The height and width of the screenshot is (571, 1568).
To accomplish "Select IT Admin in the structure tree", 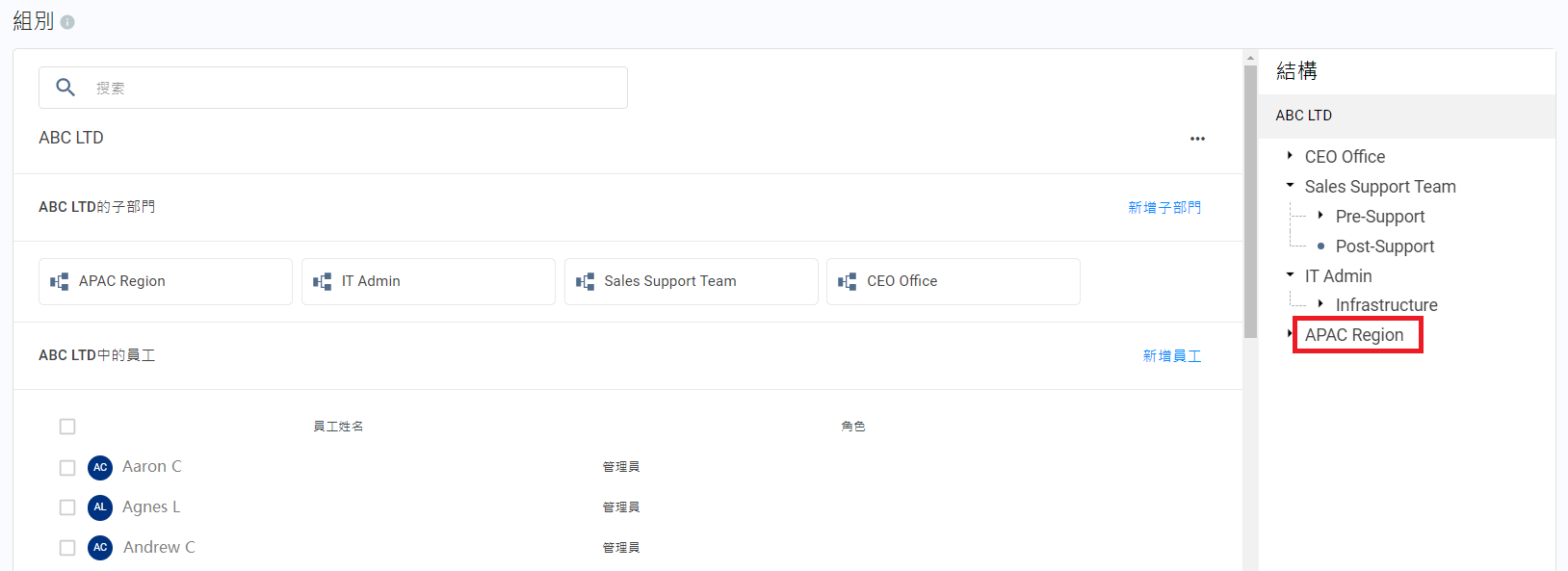I will point(1338,276).
